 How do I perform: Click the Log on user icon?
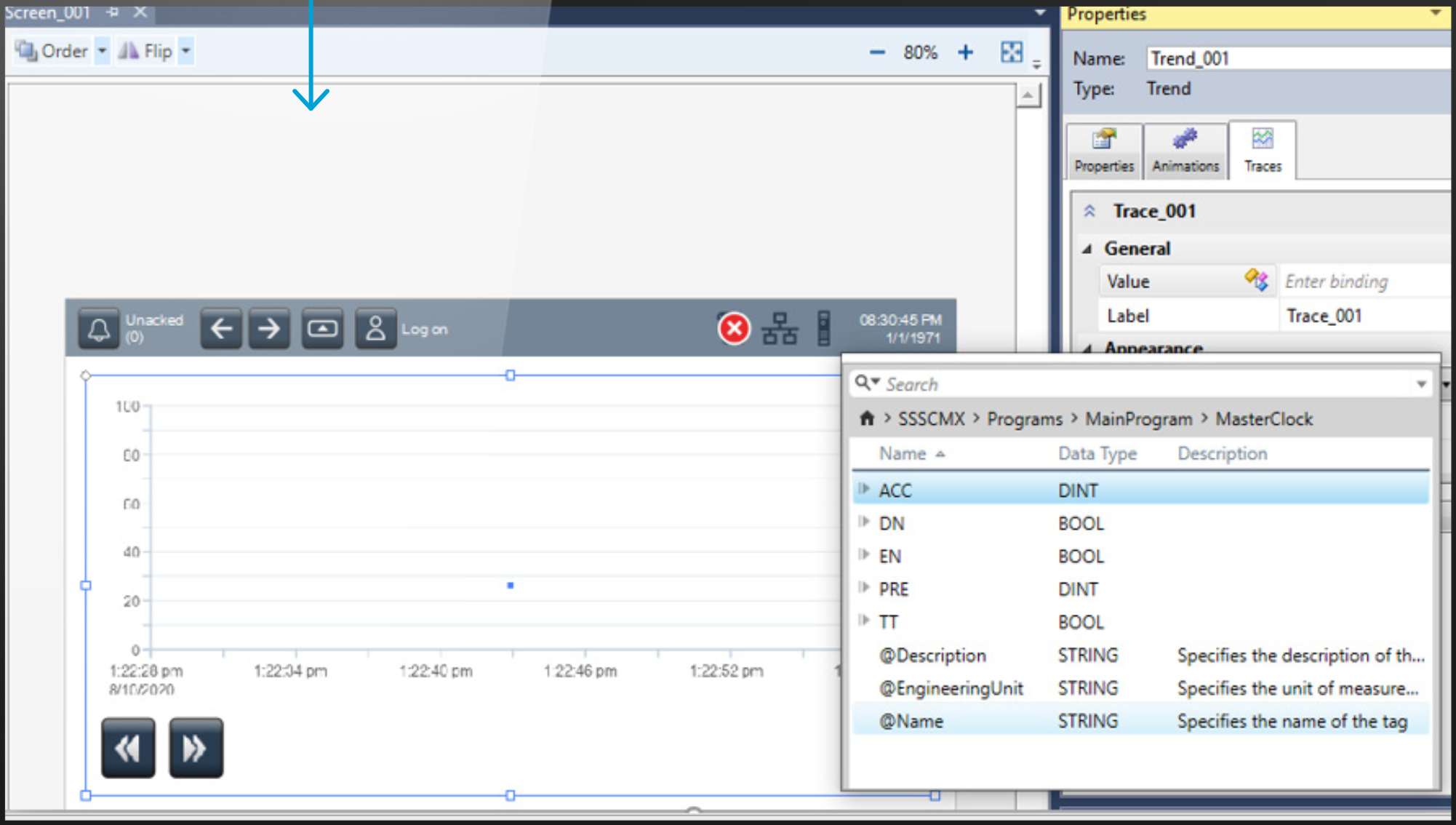pyautogui.click(x=375, y=329)
